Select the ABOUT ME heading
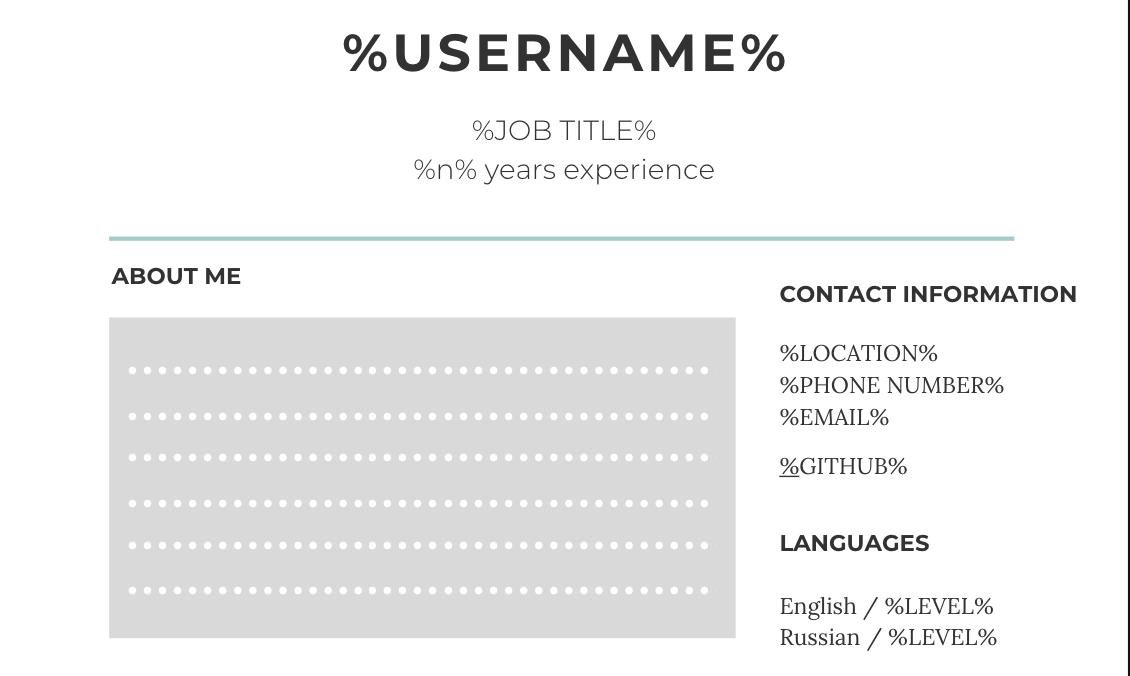1130x676 pixels. [176, 277]
